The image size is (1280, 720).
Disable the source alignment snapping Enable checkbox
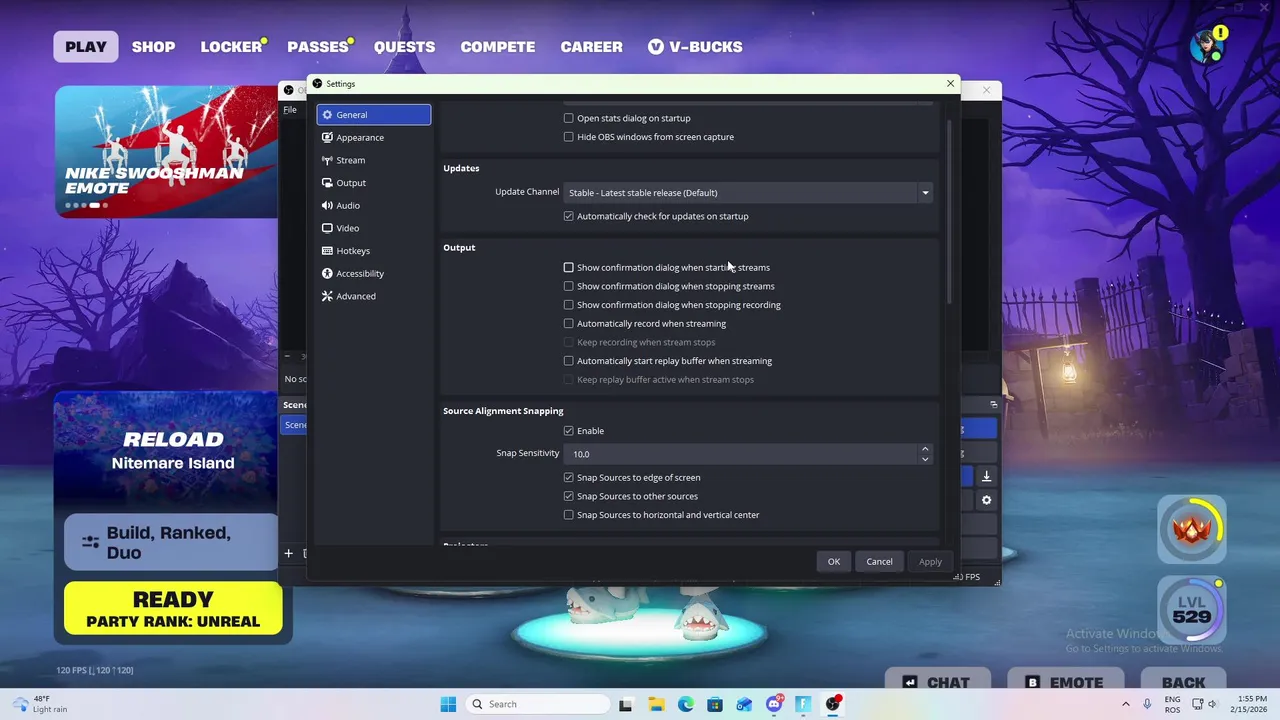point(569,431)
